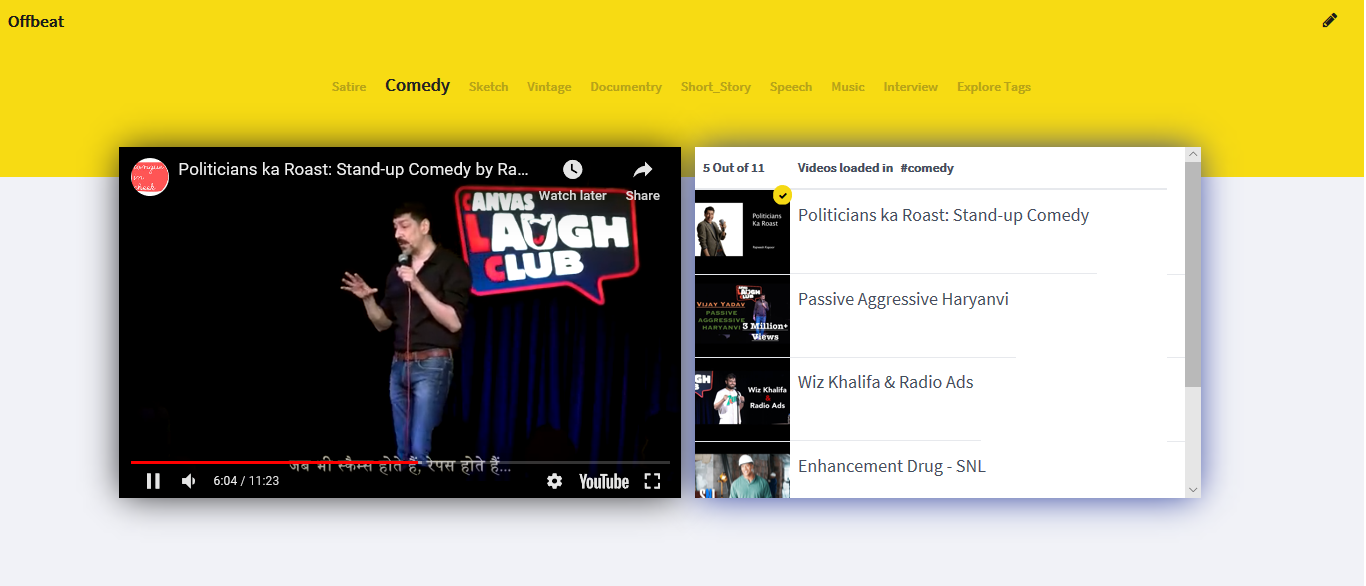Open the video title link in the player
Viewport: 1366px width, 586px height.
click(x=354, y=169)
